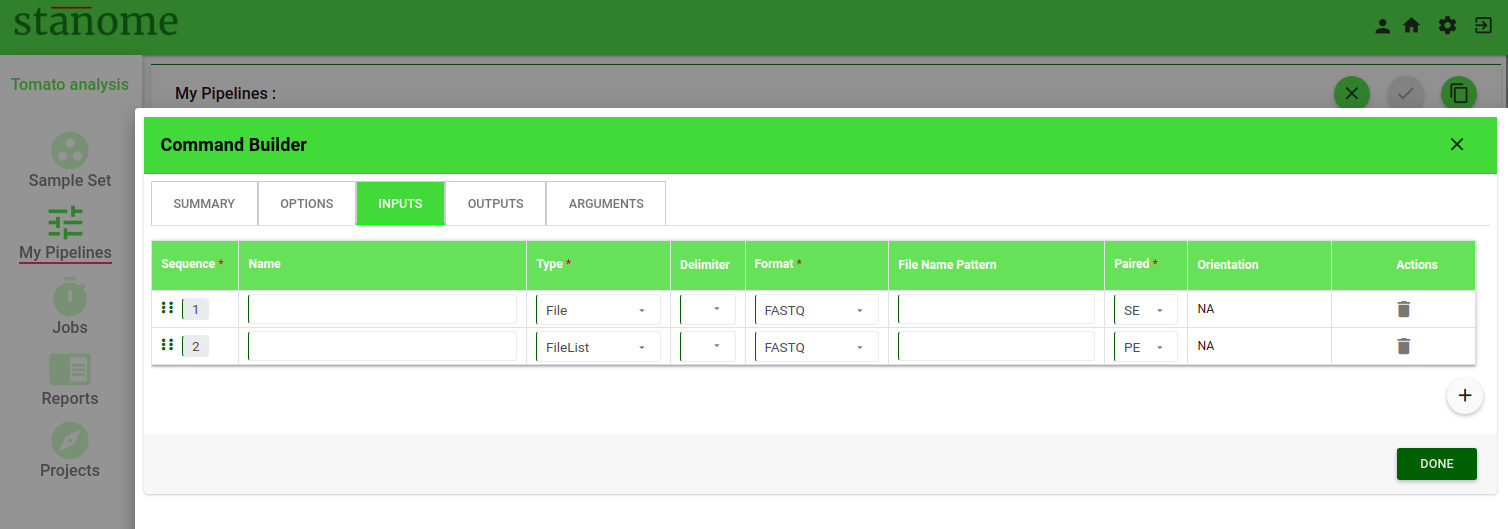
Task: Click the logout icon in header
Action: [x=1484, y=26]
